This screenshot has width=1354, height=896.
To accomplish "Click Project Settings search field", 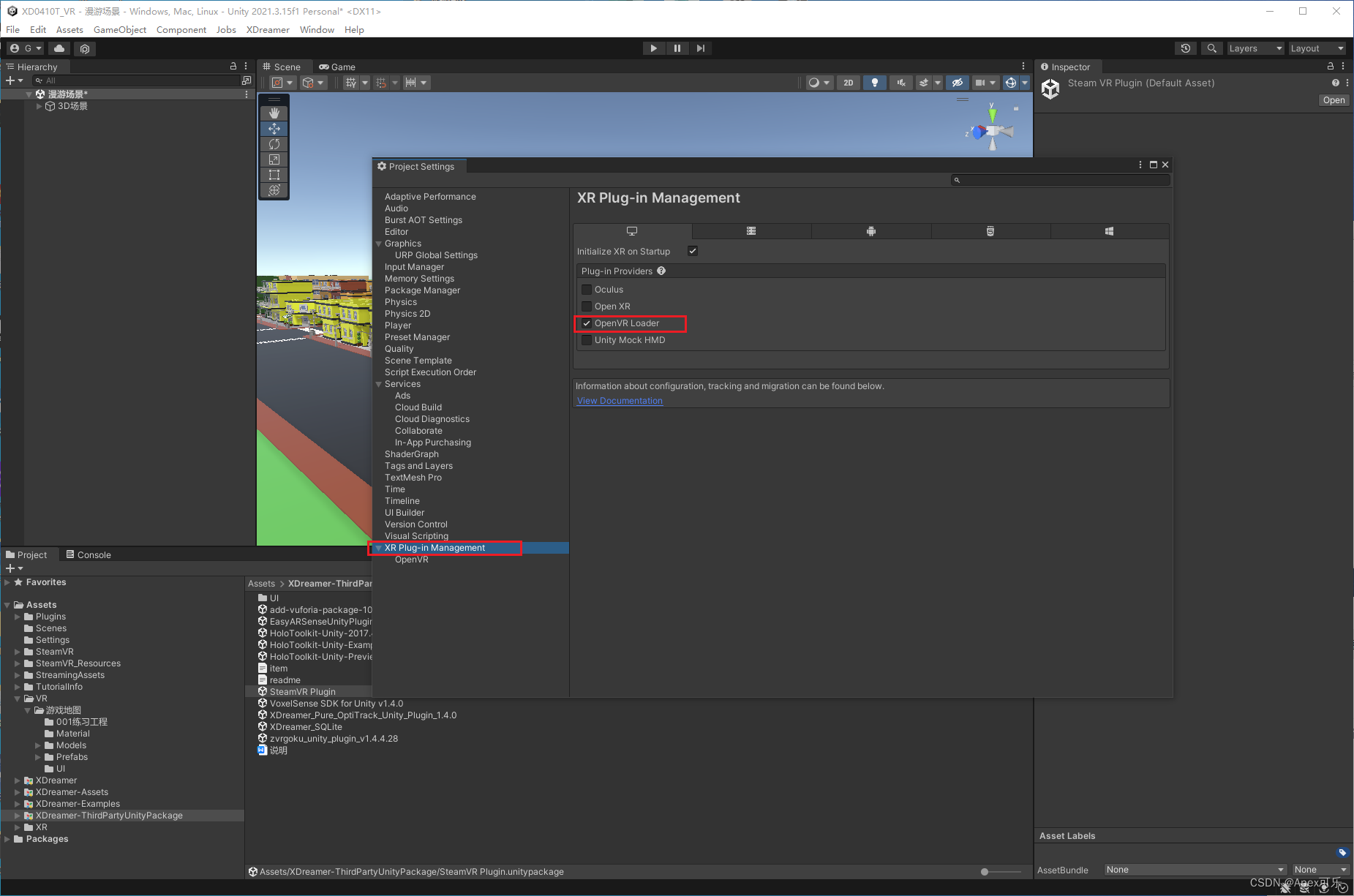I will coord(1061,180).
